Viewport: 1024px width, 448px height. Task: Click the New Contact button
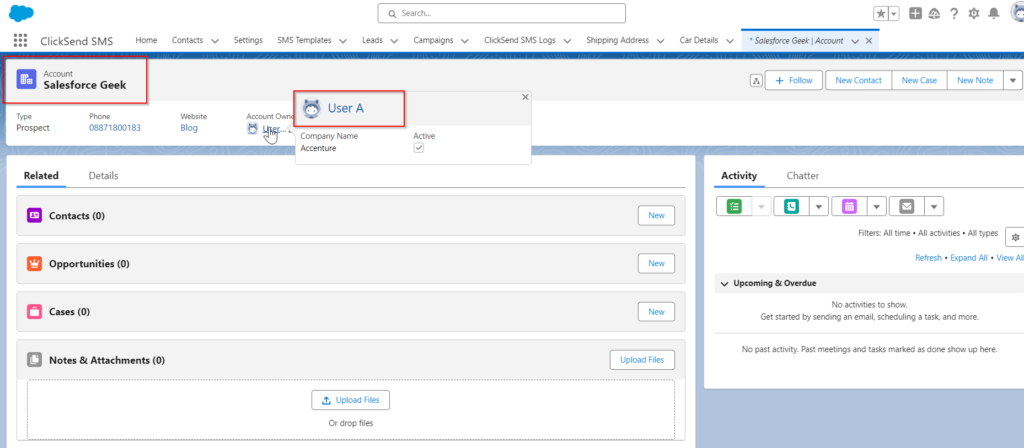tap(858, 80)
